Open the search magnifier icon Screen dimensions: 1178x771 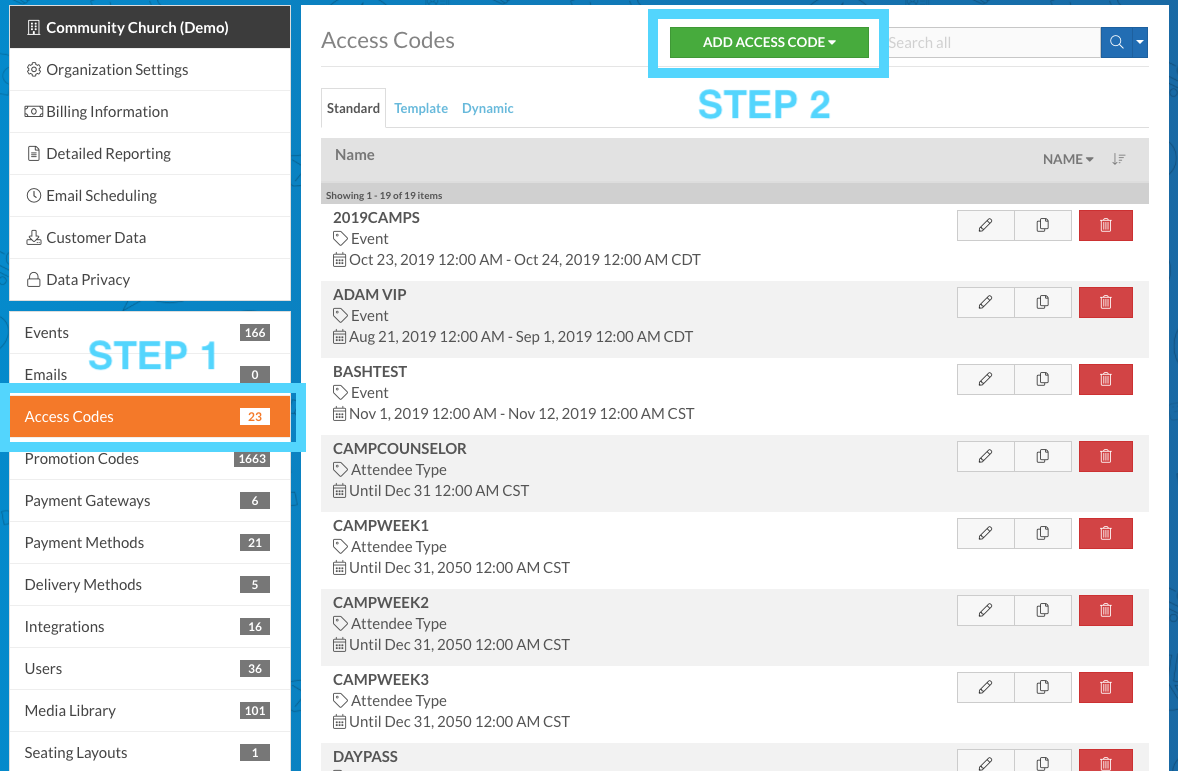[1115, 42]
